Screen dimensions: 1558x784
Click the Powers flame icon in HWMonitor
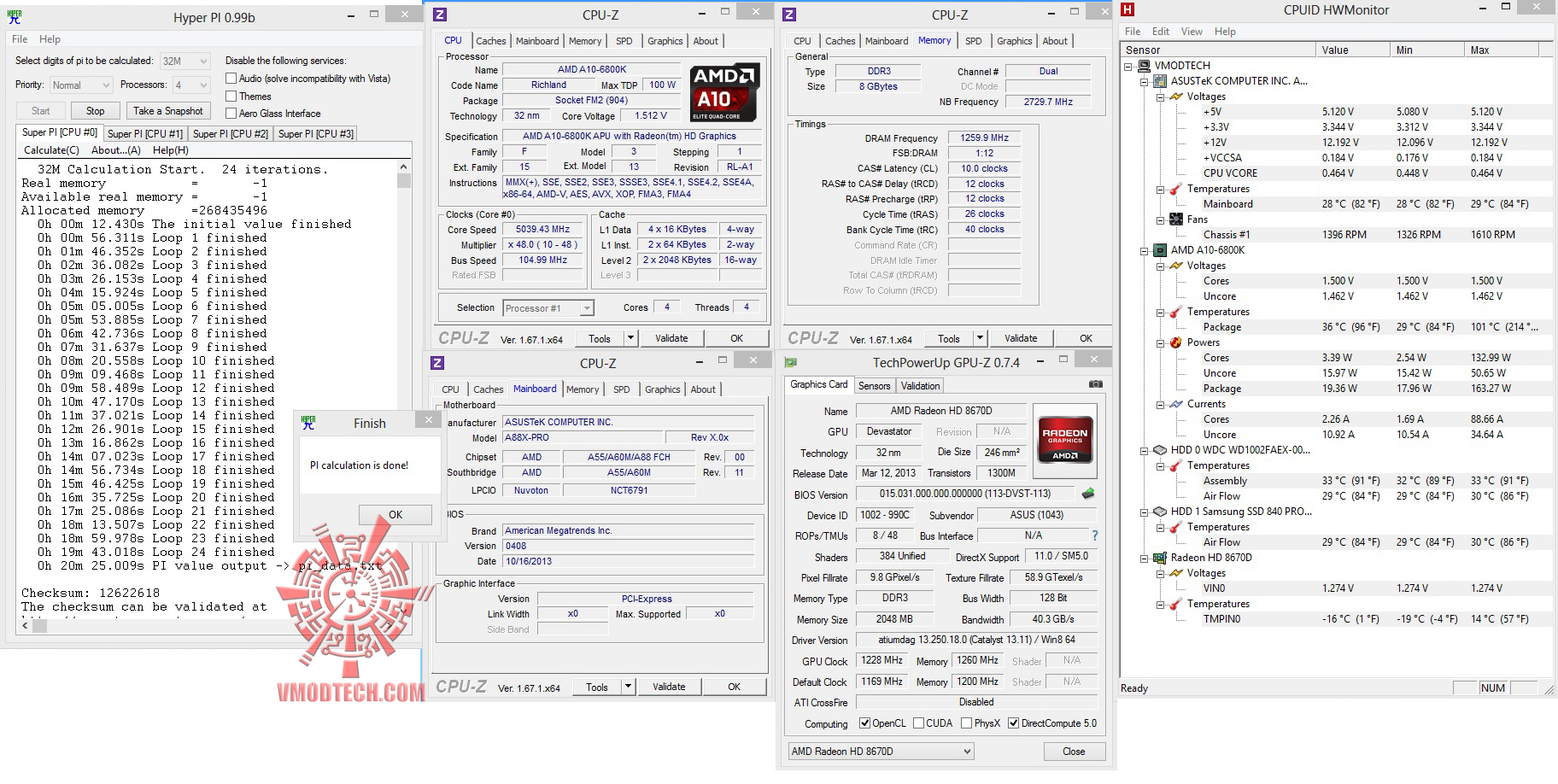[1176, 342]
